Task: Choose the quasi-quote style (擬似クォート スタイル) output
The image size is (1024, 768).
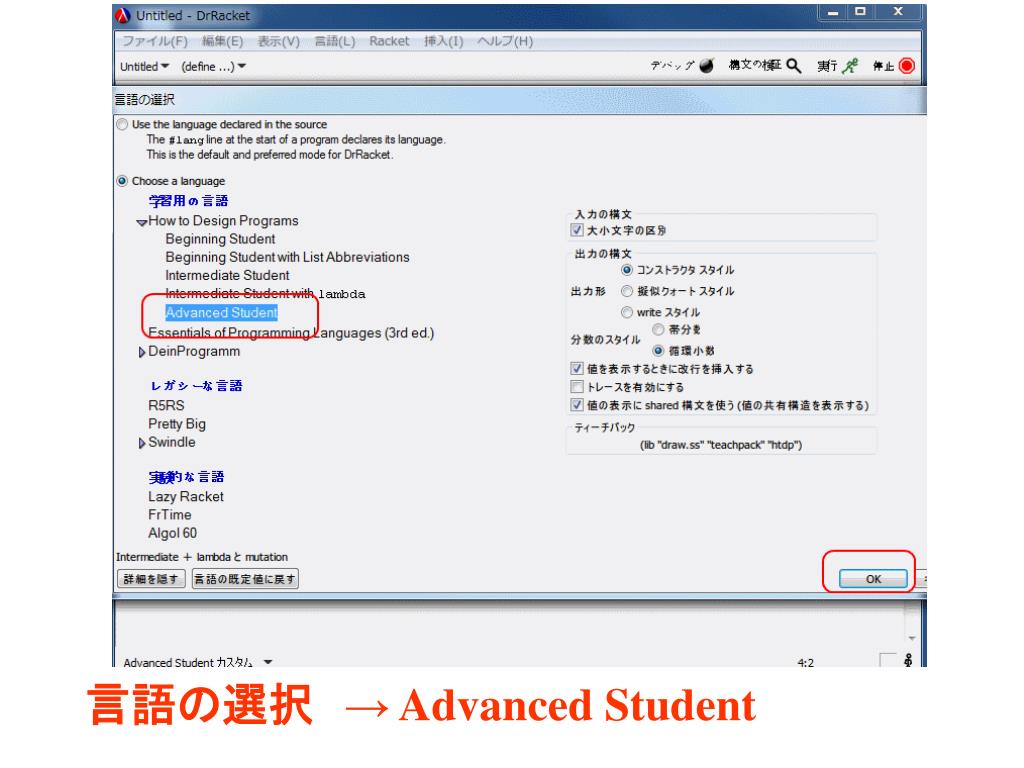Action: [627, 291]
